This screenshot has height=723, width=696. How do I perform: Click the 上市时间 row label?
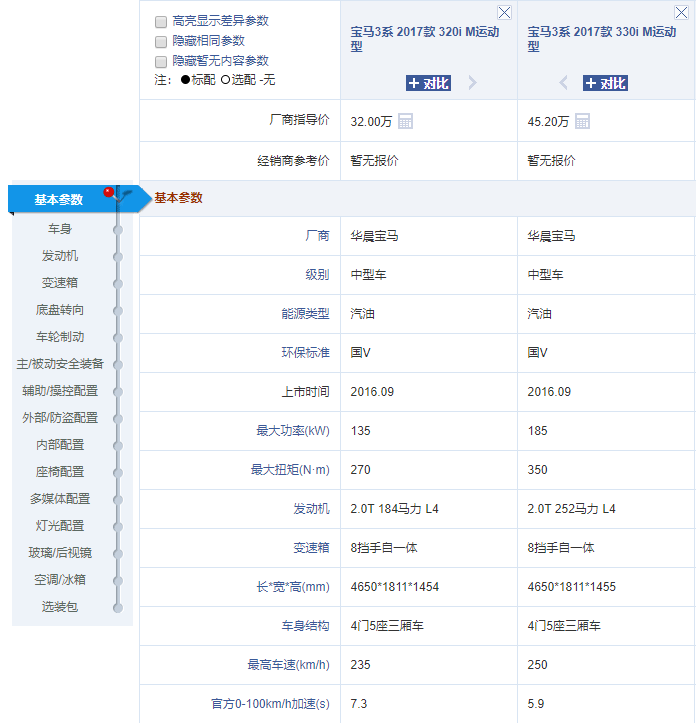point(305,392)
